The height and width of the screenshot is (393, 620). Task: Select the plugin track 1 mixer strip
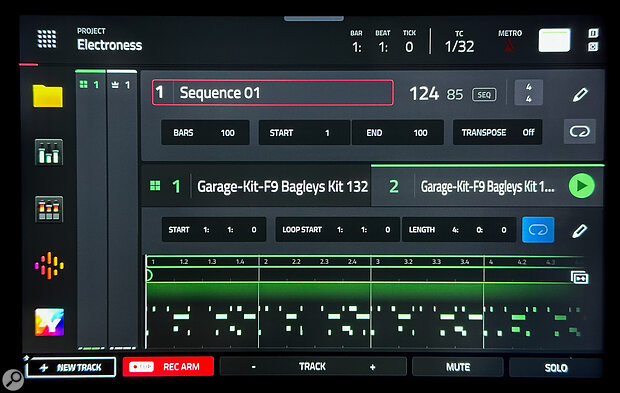122,210
